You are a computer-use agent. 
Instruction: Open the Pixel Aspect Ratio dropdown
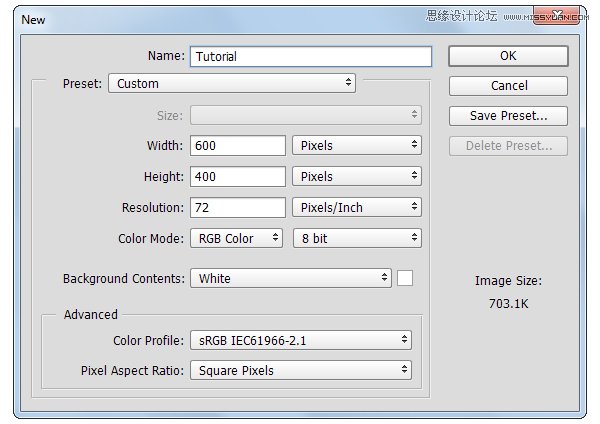[300, 371]
